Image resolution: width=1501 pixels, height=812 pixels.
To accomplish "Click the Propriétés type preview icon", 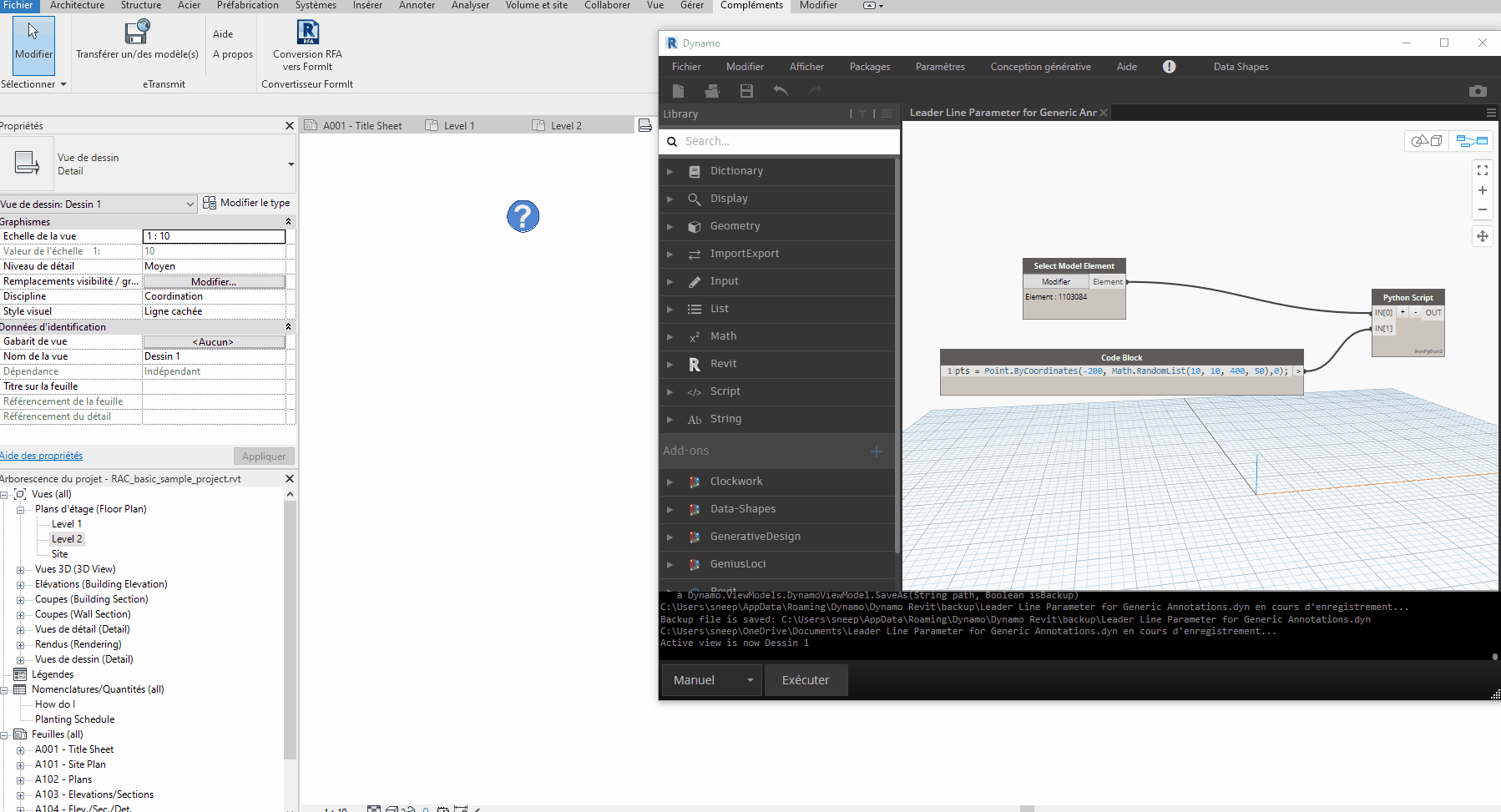I will click(27, 163).
